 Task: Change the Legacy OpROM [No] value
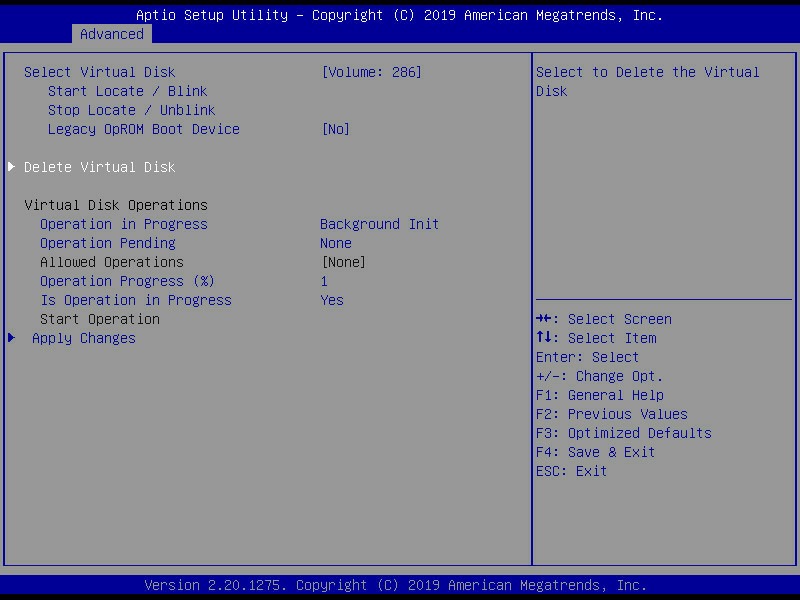336,129
